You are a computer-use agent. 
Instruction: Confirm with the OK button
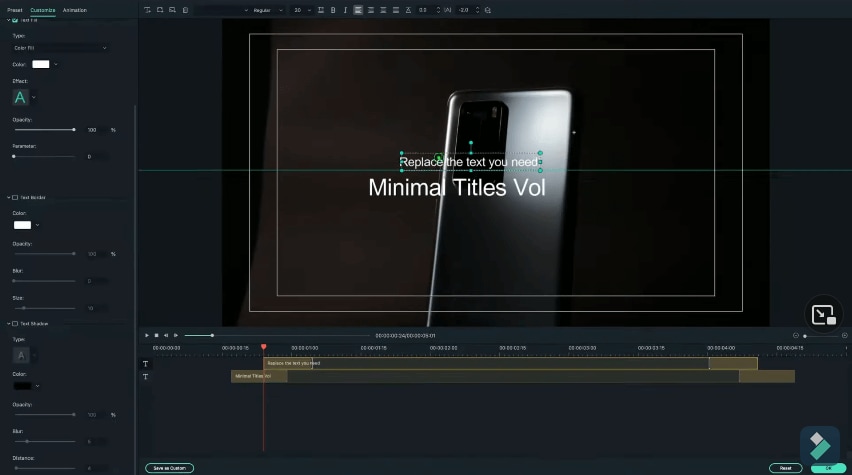(x=828, y=468)
